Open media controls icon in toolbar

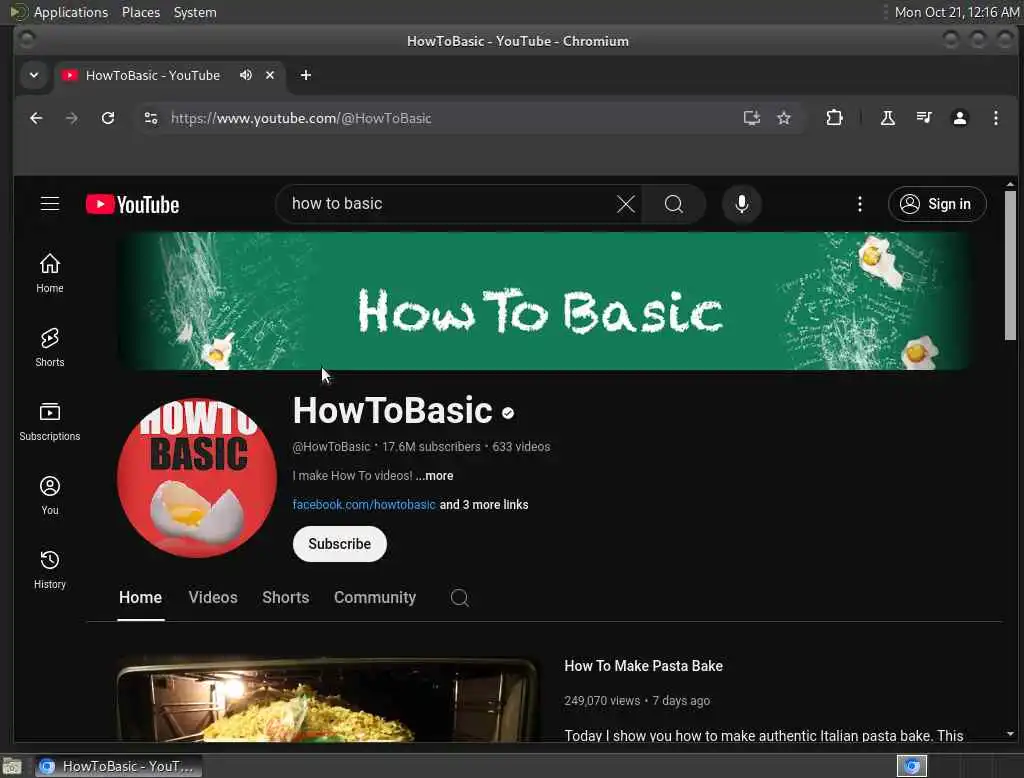[x=923, y=118]
